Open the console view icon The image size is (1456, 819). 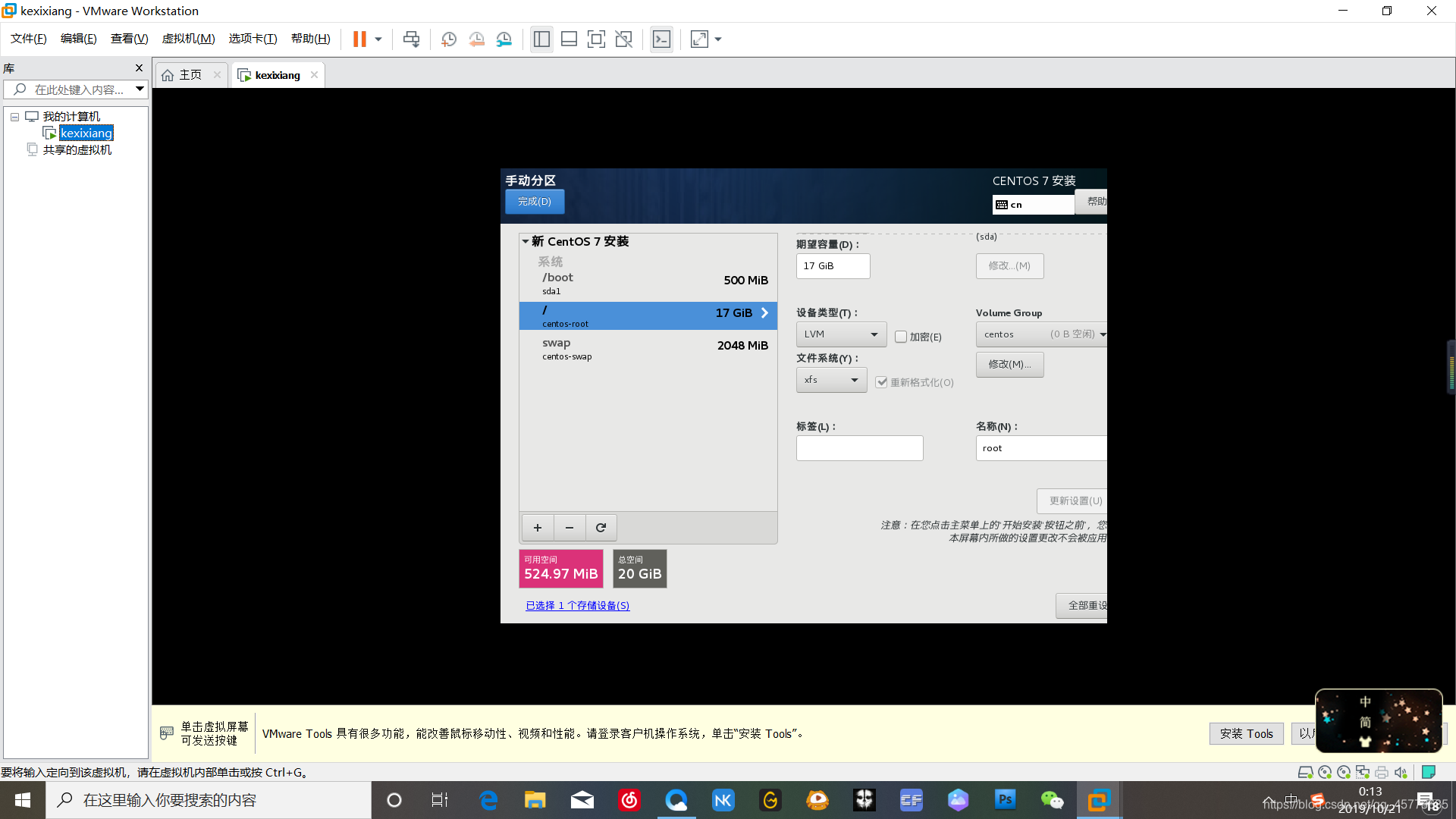(661, 39)
